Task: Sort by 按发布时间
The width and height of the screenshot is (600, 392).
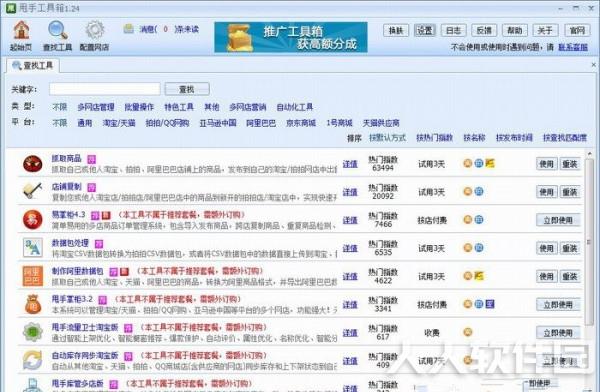Action: pyautogui.click(x=514, y=137)
